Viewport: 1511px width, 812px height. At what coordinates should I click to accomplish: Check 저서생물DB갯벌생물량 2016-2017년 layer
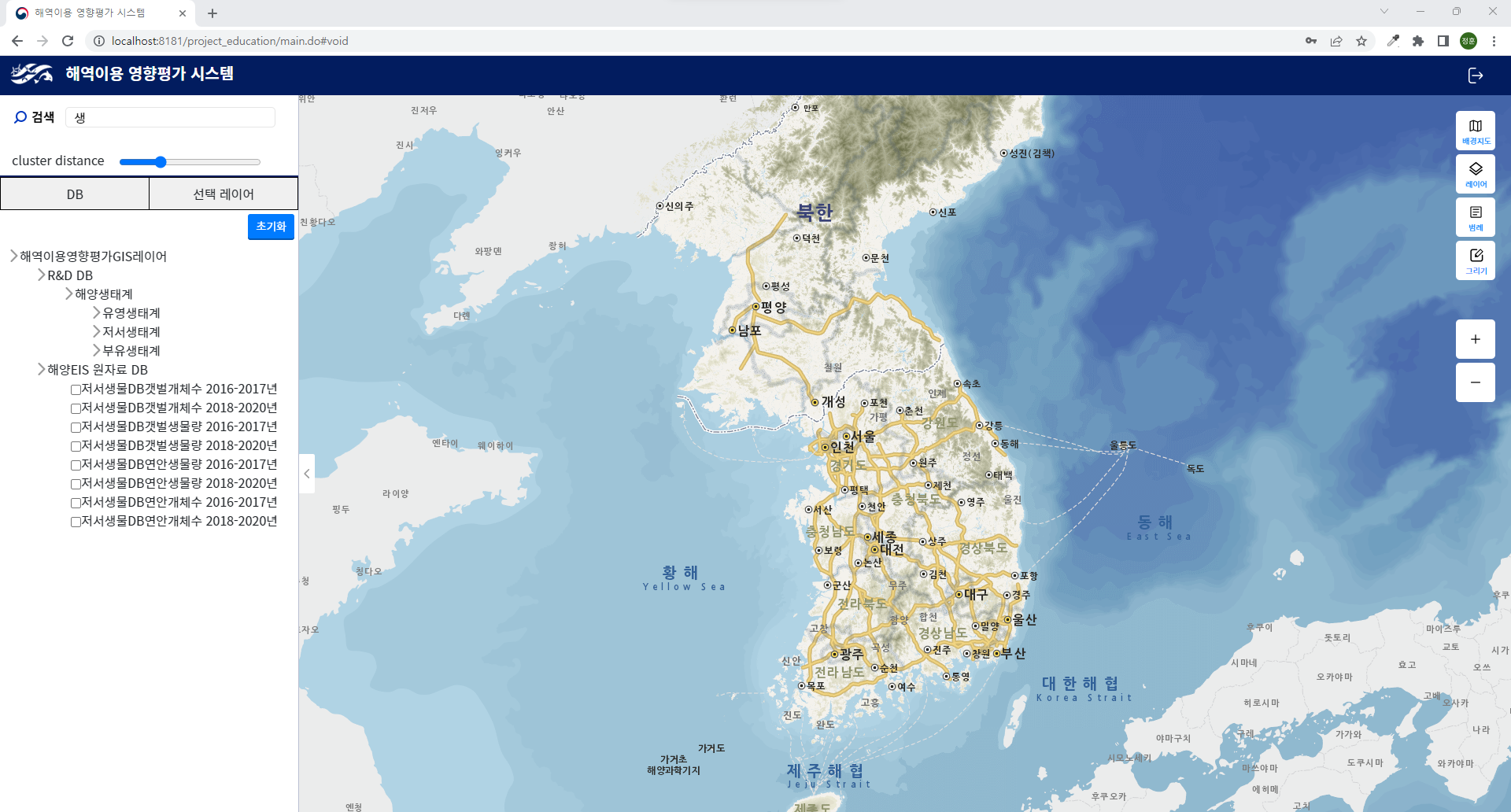click(x=75, y=426)
